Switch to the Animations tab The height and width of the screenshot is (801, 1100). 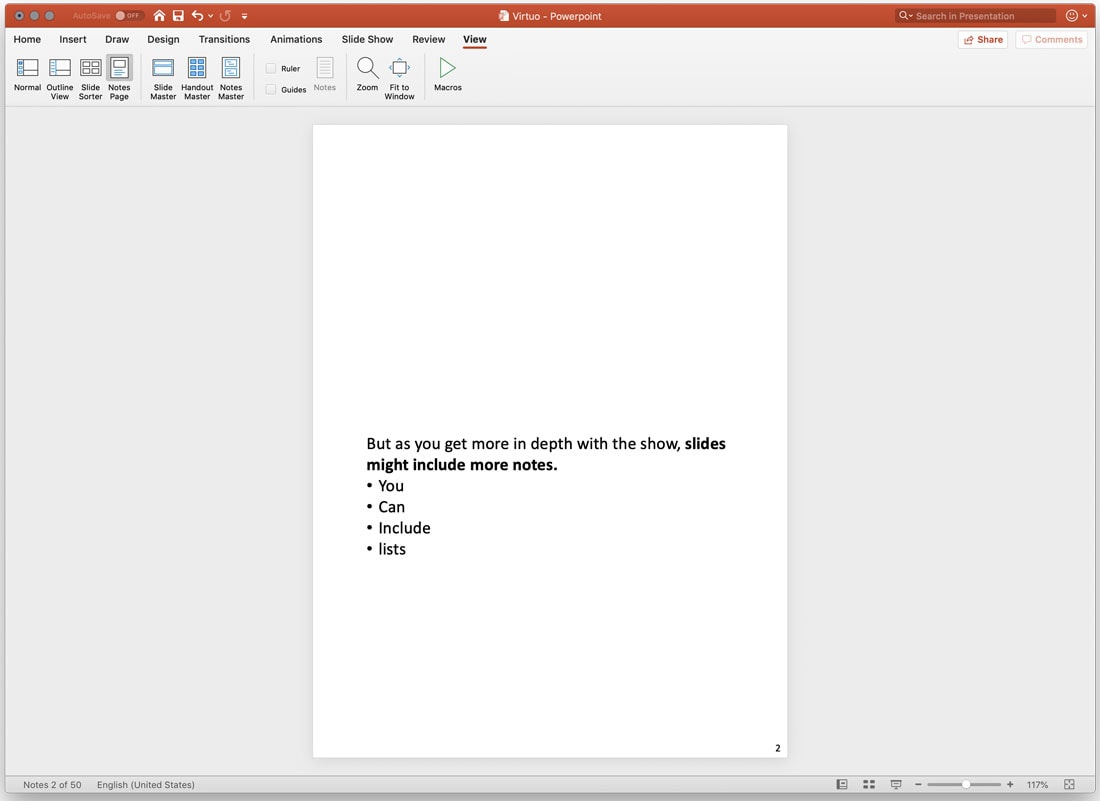[296, 39]
